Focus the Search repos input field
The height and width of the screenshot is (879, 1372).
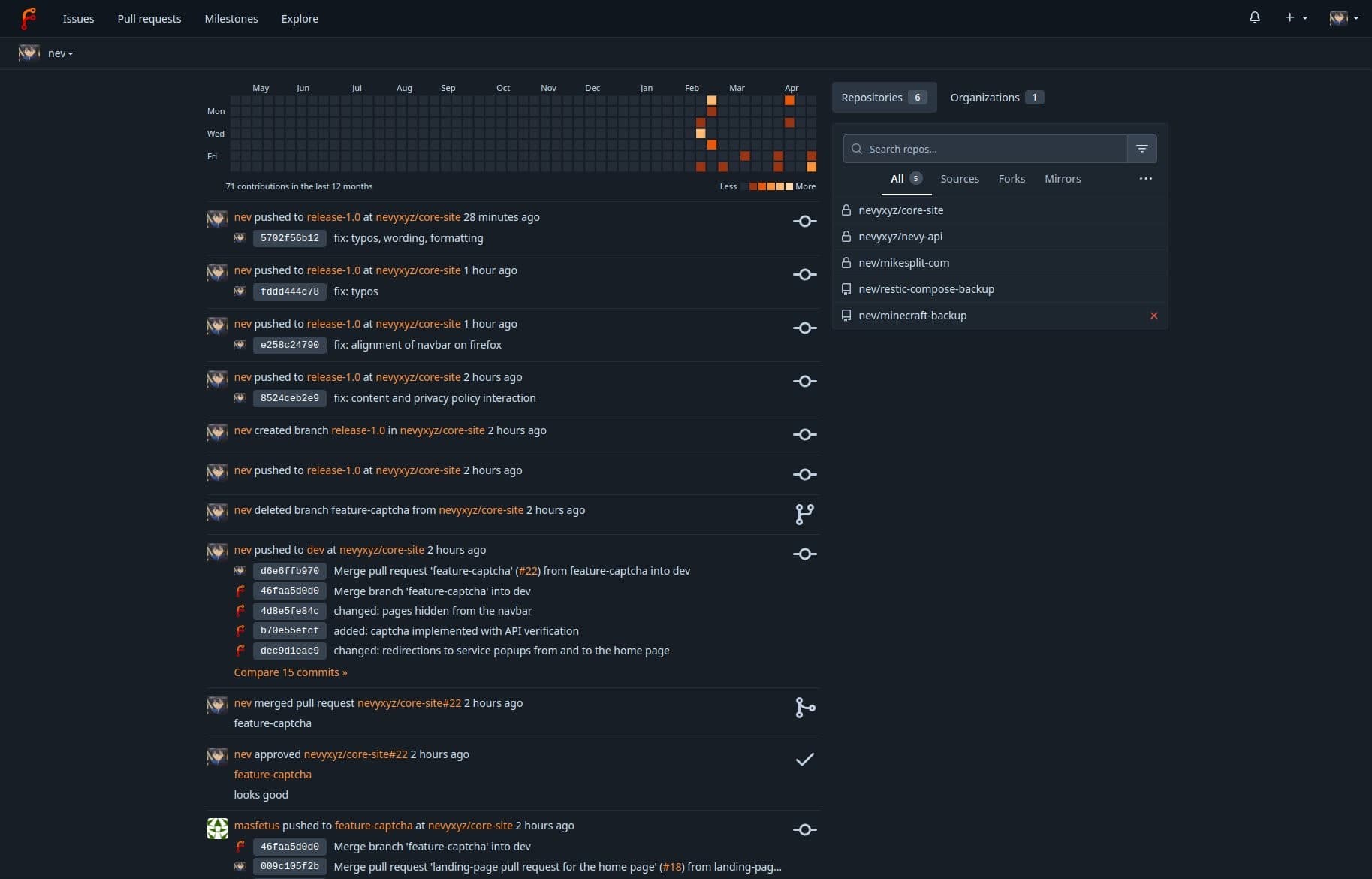991,149
